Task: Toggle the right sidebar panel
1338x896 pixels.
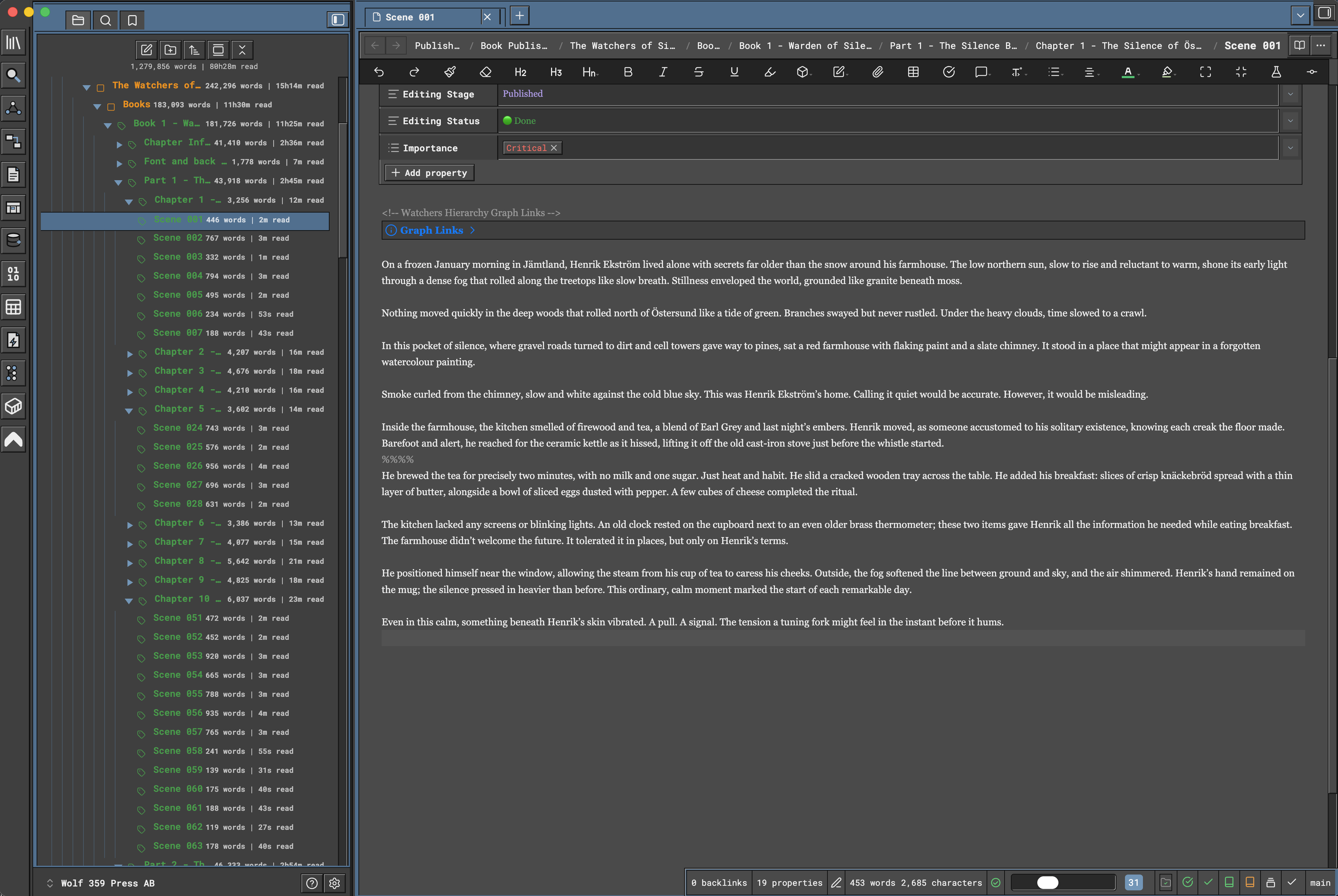Action: [1325, 13]
